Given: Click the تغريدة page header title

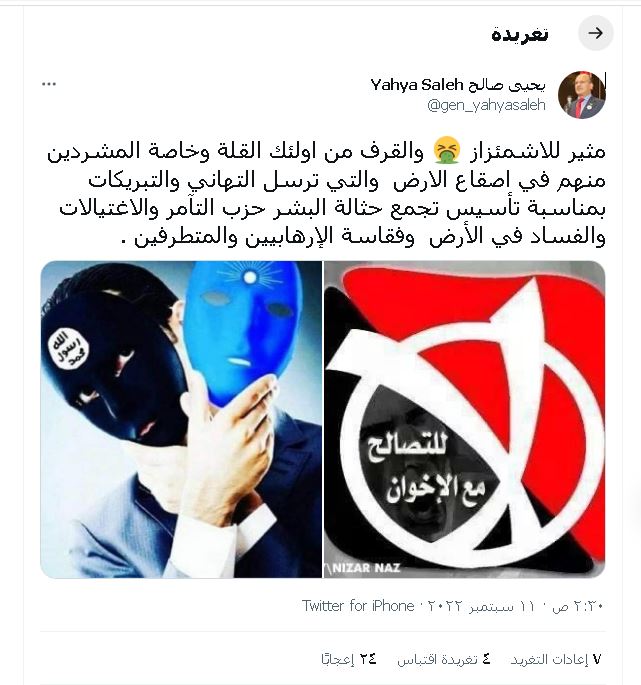Looking at the screenshot, I should point(520,34).
